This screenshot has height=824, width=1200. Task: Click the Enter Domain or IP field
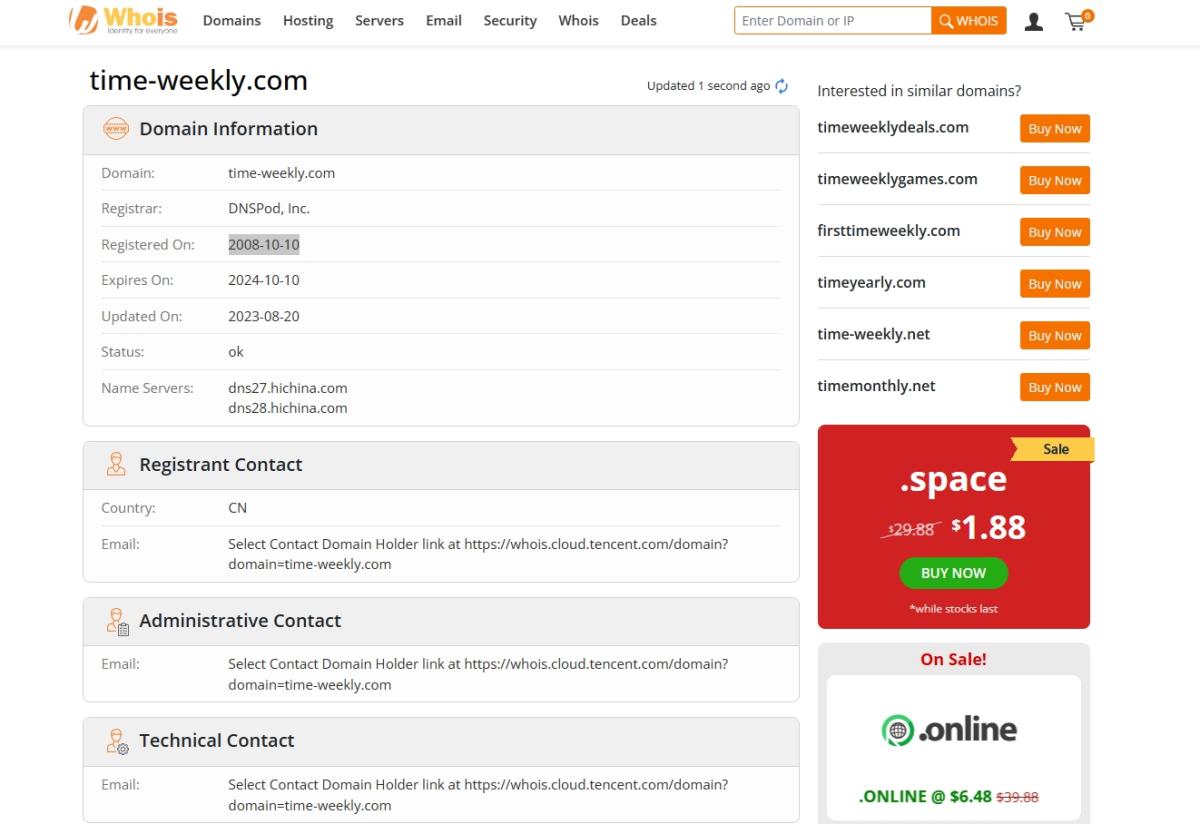pyautogui.click(x=832, y=21)
